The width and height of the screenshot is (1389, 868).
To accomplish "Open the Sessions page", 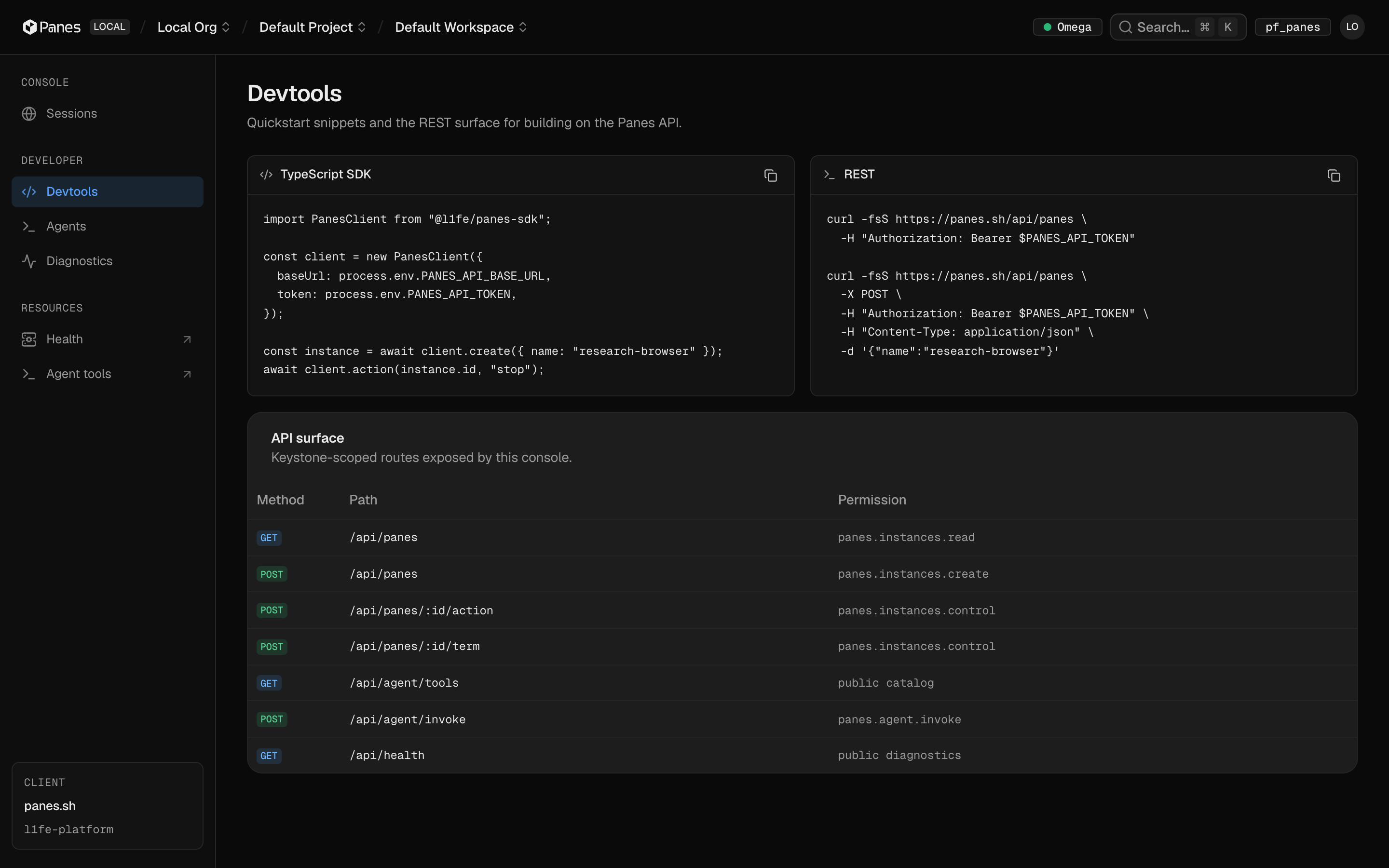I will coord(108,114).
